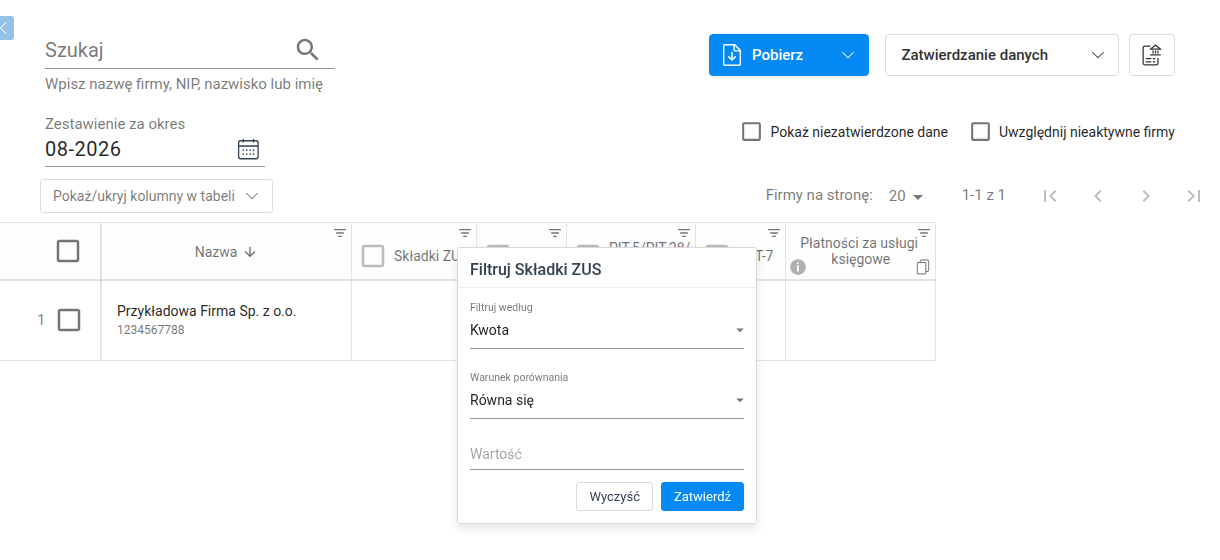The height and width of the screenshot is (560, 1220).
Task: Click the download icon on the Pobierz button
Action: (732, 55)
